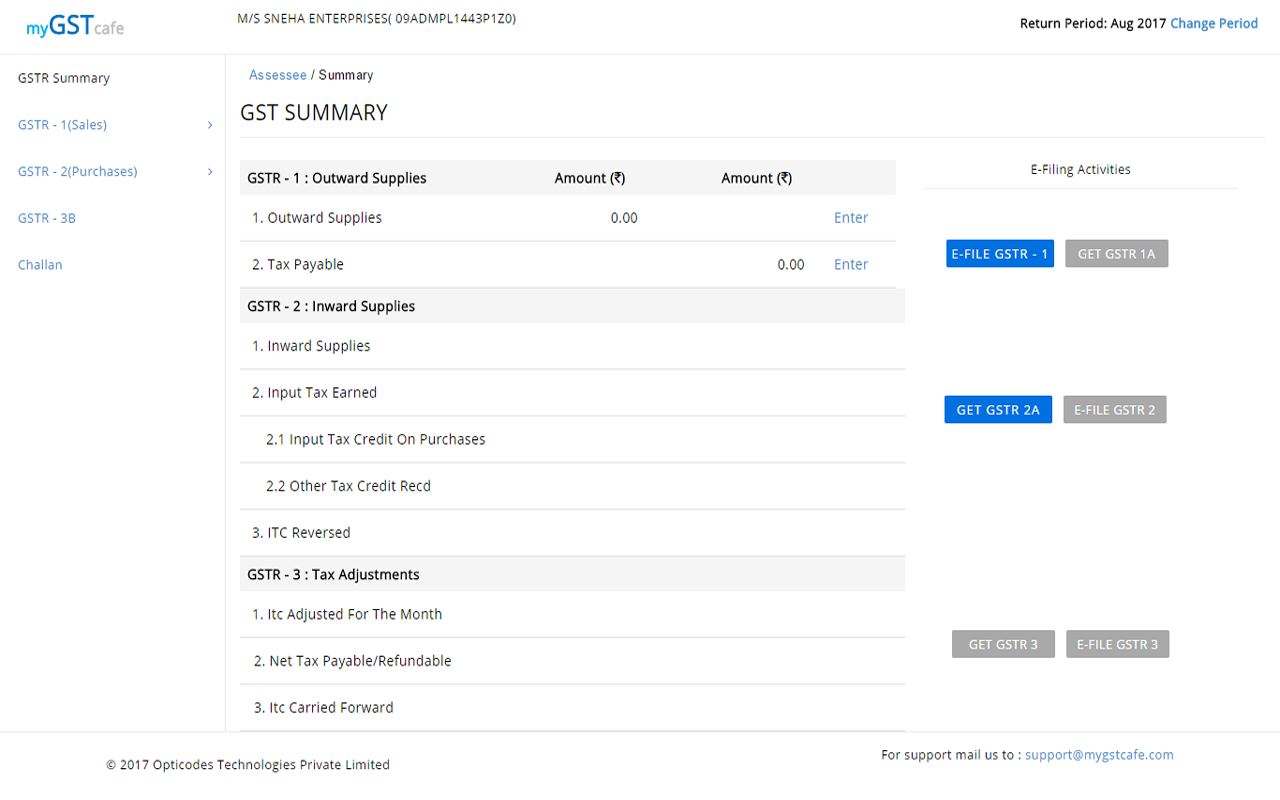Viewport: 1280px width, 800px height.
Task: Click the Change Period link
Action: click(x=1214, y=23)
